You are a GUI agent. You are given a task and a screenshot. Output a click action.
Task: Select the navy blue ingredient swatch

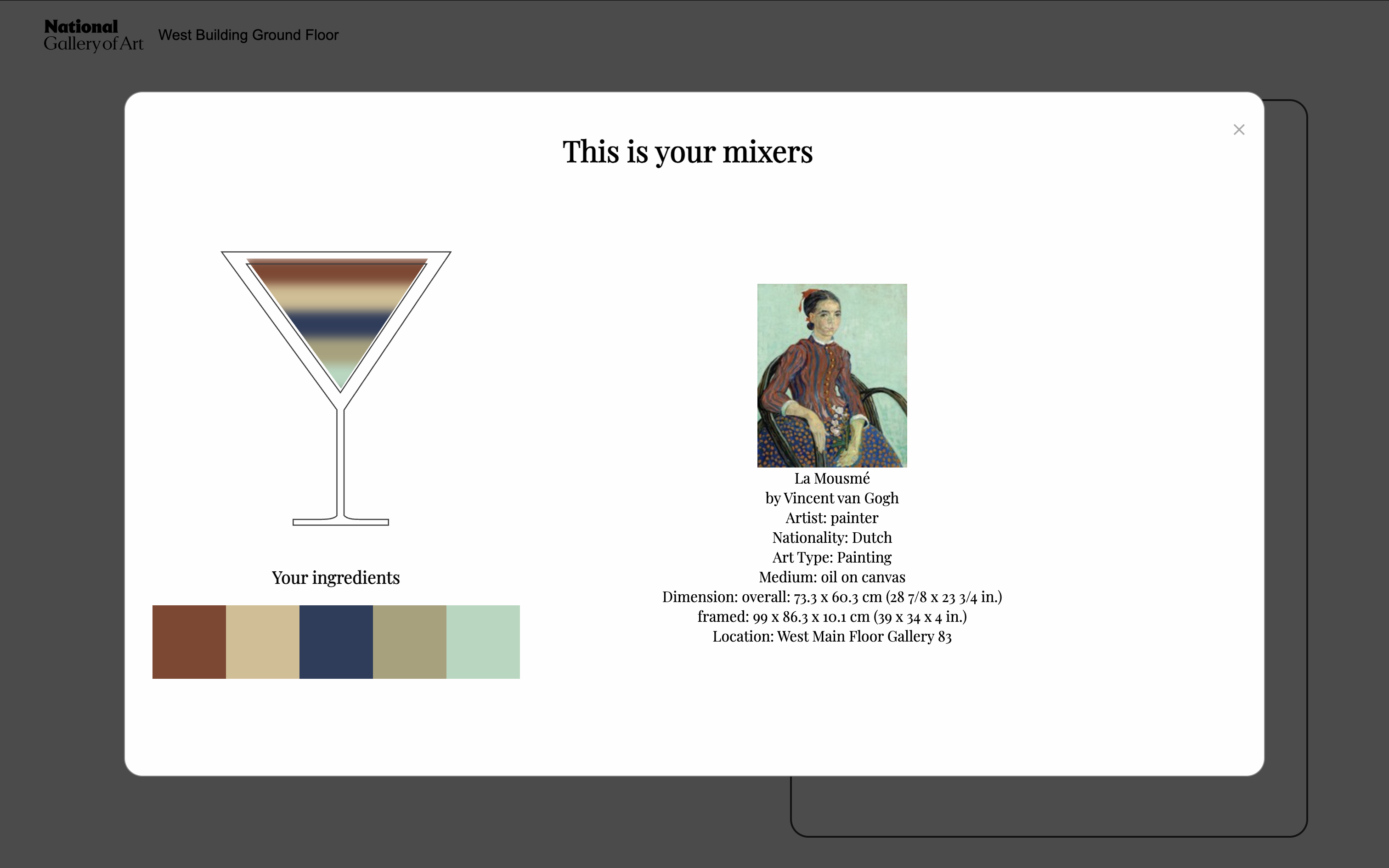tap(336, 642)
